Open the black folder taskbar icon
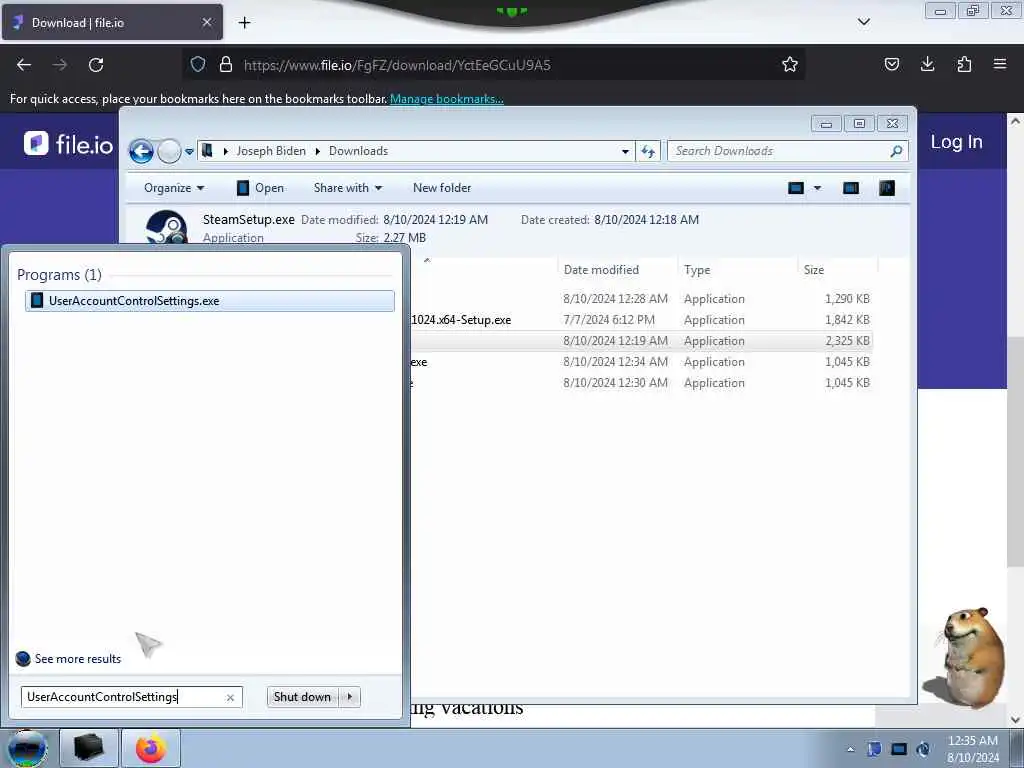The image size is (1024, 768). click(x=89, y=748)
